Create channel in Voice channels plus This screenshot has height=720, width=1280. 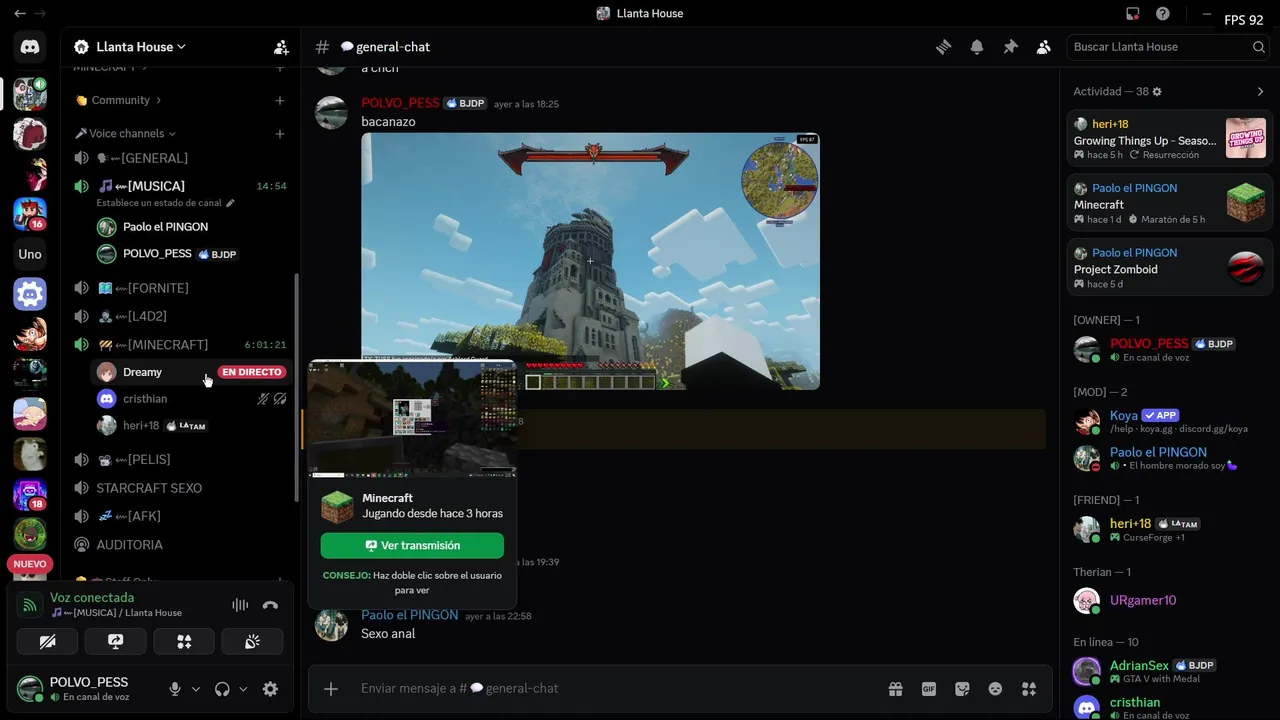click(x=280, y=133)
